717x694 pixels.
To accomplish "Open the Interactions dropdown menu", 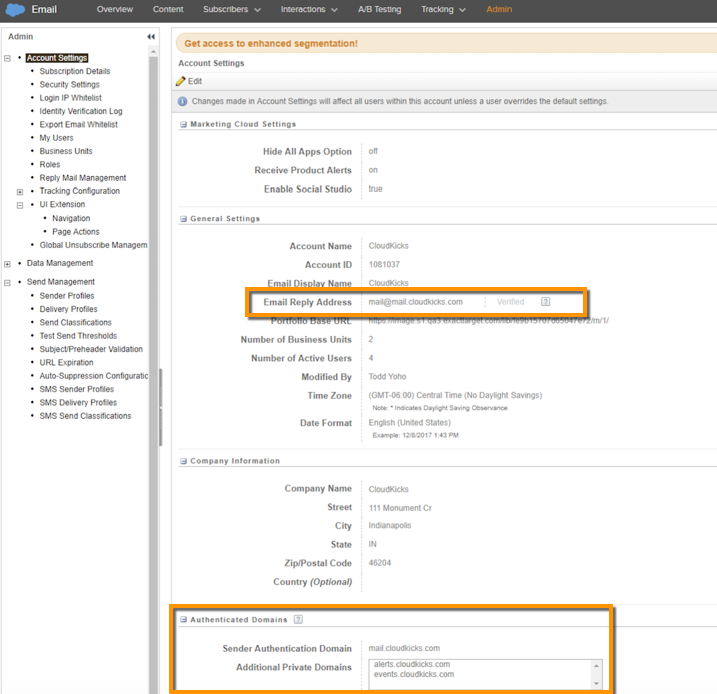I will coord(309,9).
